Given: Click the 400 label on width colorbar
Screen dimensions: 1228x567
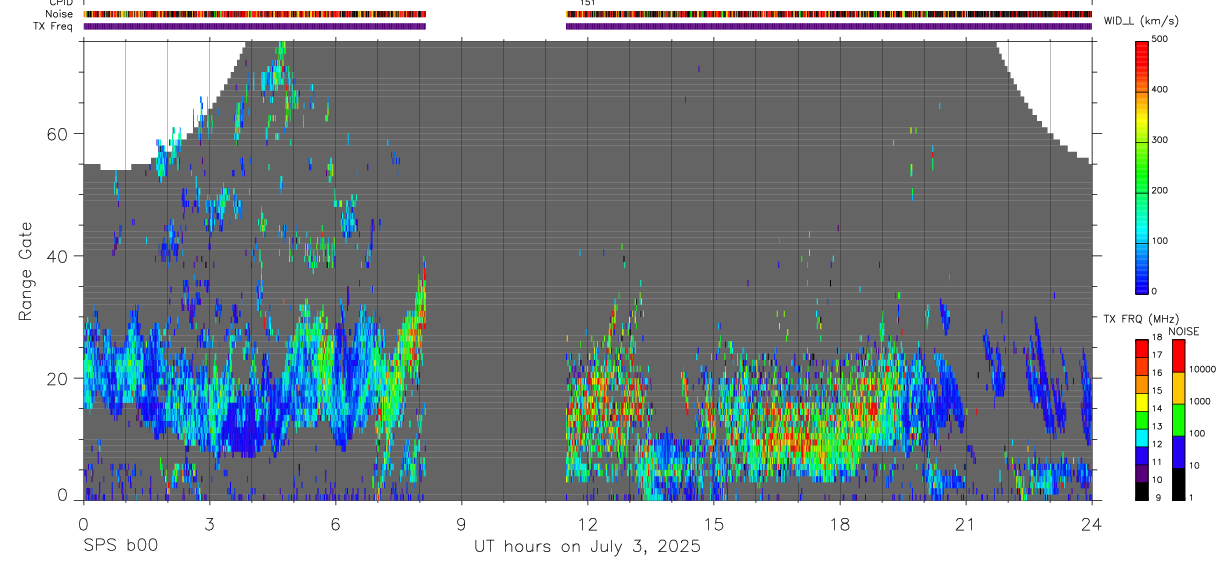Looking at the screenshot, I should [1161, 89].
